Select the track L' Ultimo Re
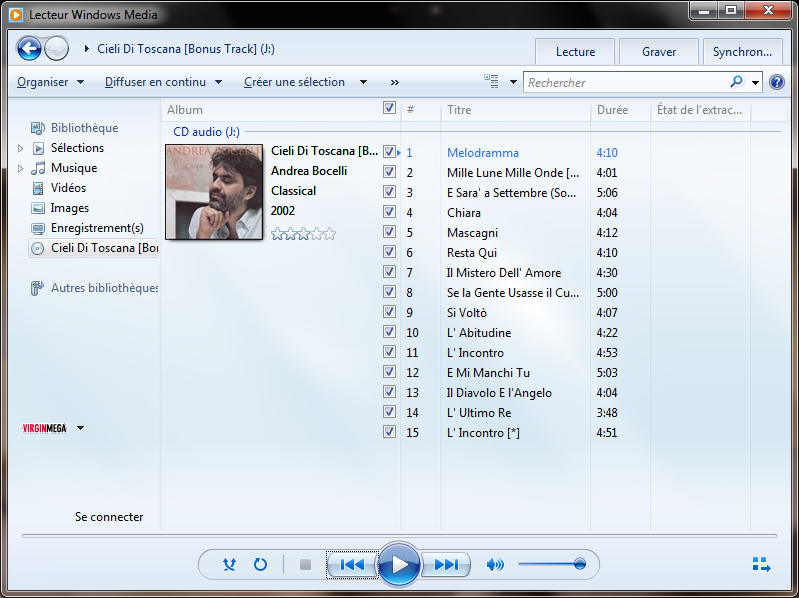799x598 pixels. 478,413
